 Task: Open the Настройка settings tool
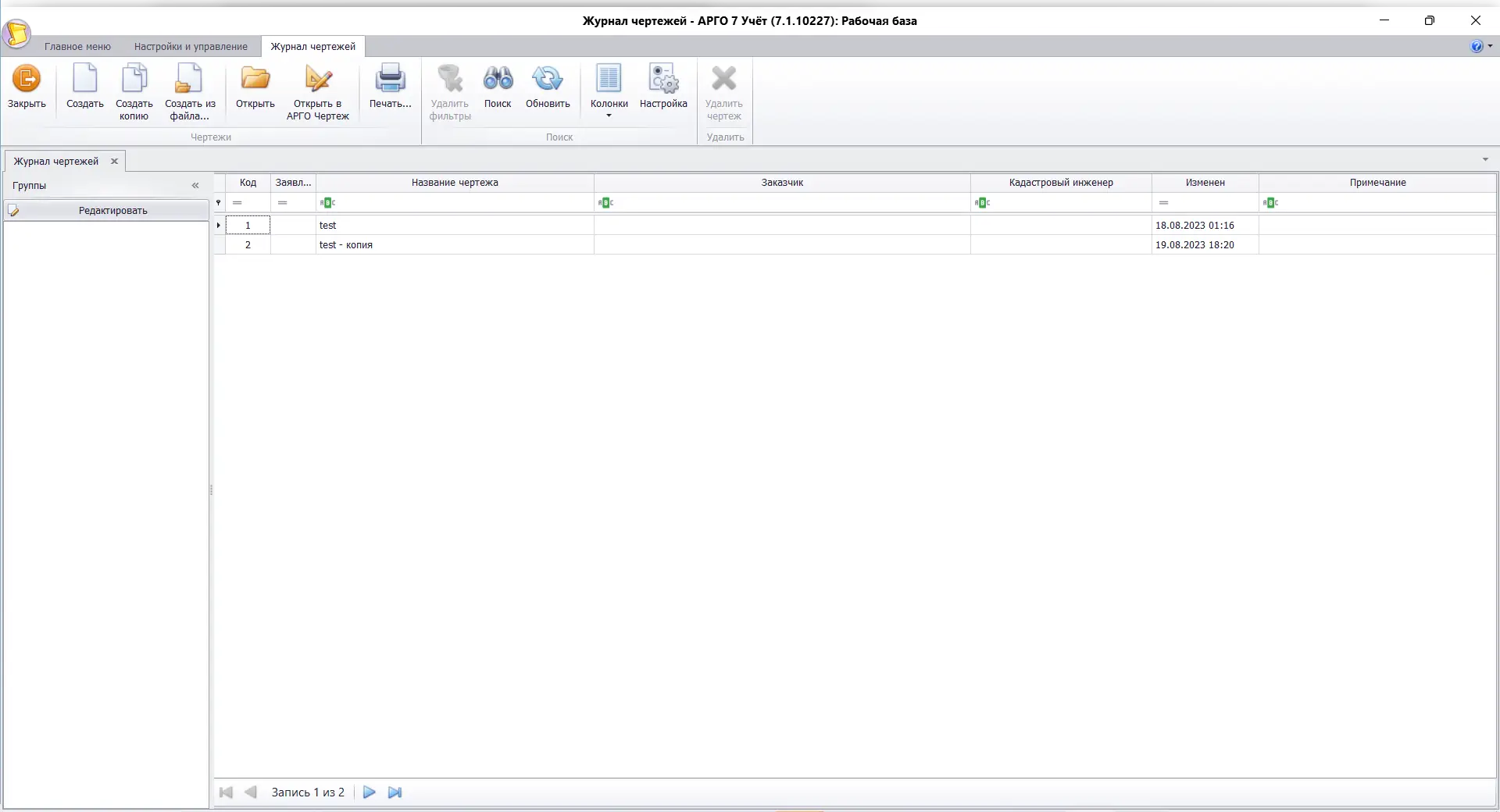pyautogui.click(x=663, y=86)
